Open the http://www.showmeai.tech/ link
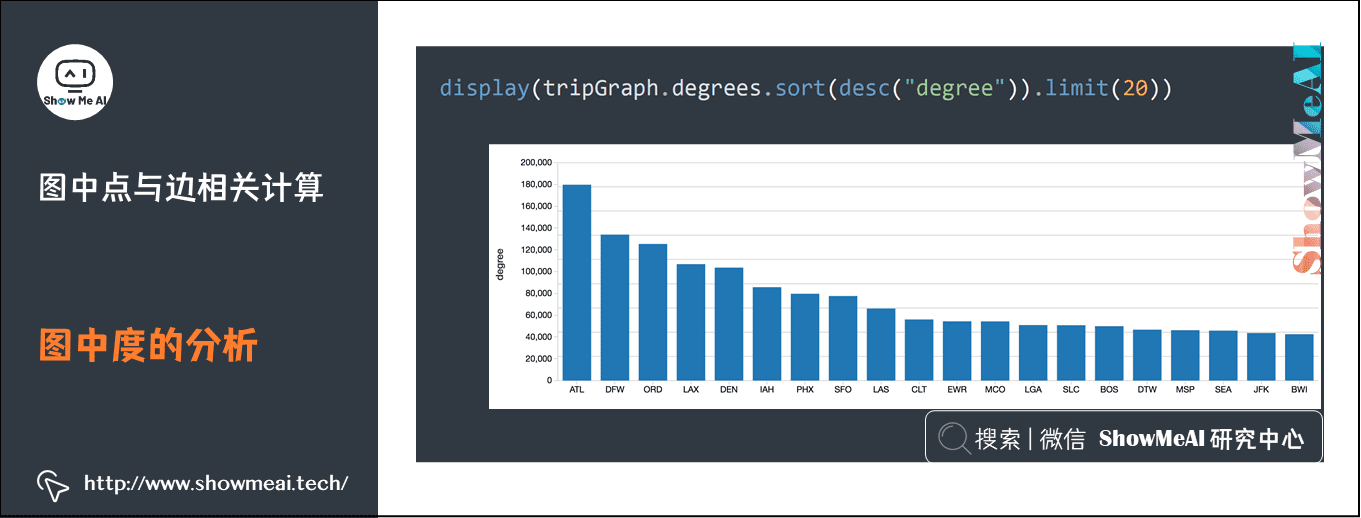Screen dimensions: 1361x518 pos(216,483)
